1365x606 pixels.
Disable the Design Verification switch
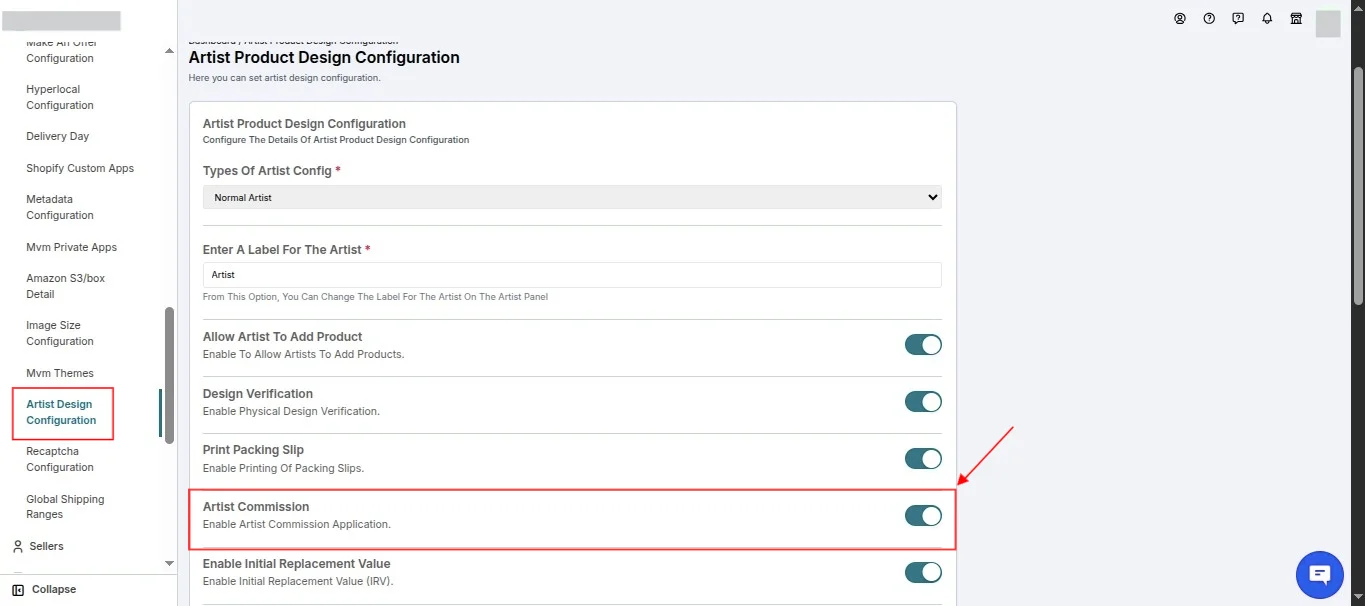pyautogui.click(x=923, y=402)
